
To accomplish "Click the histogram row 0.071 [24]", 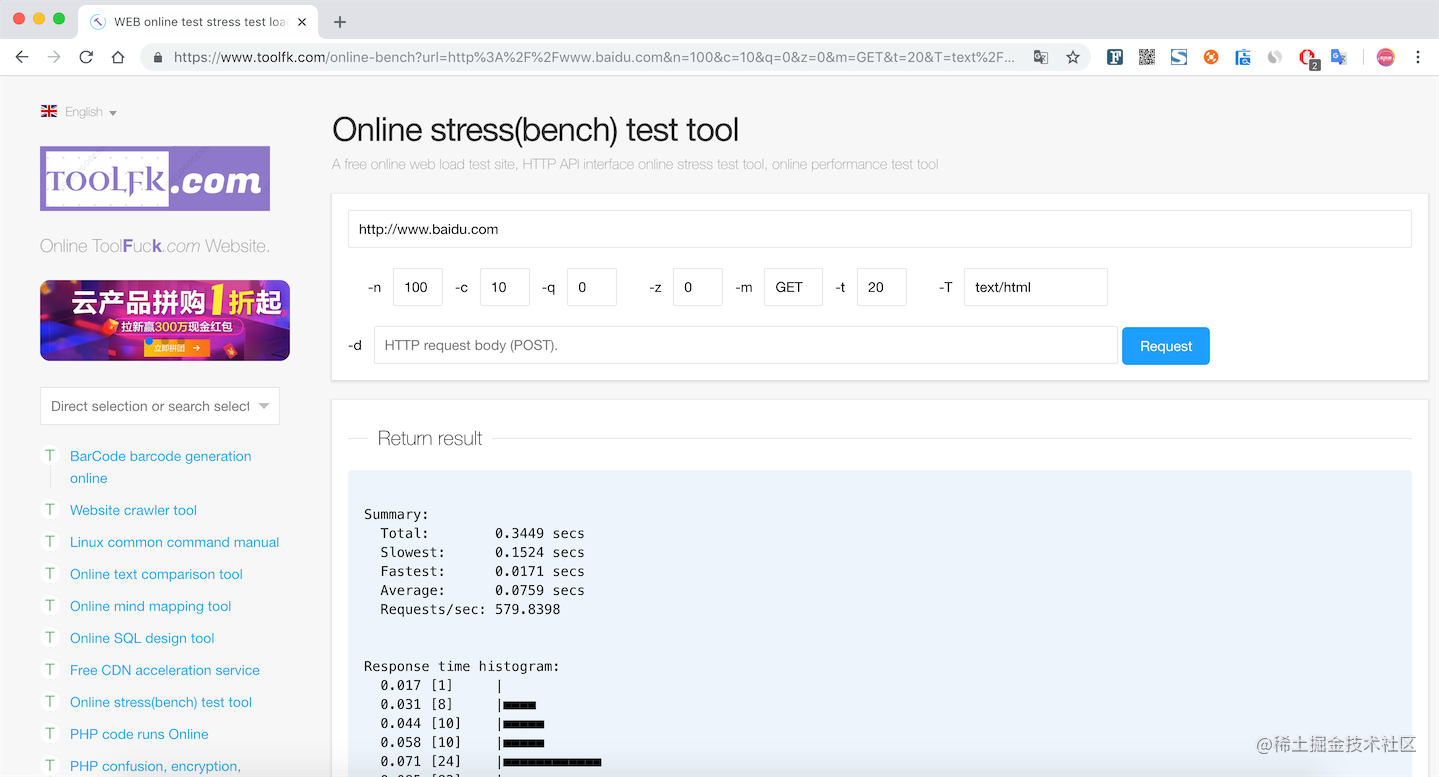I will (x=490, y=762).
